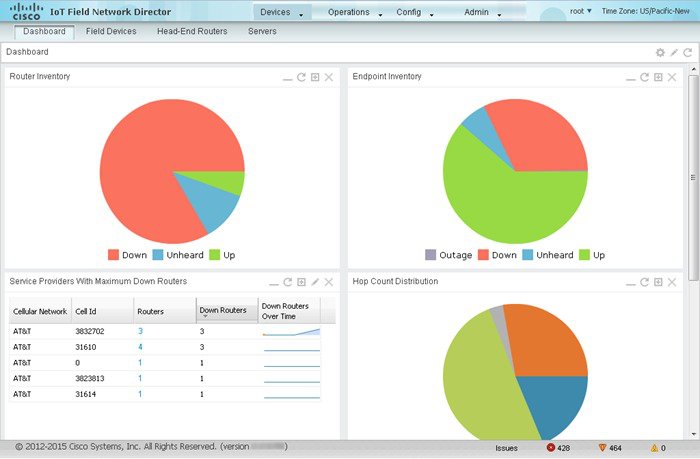Toggle Outage legend in Endpoint Inventory

tap(449, 255)
